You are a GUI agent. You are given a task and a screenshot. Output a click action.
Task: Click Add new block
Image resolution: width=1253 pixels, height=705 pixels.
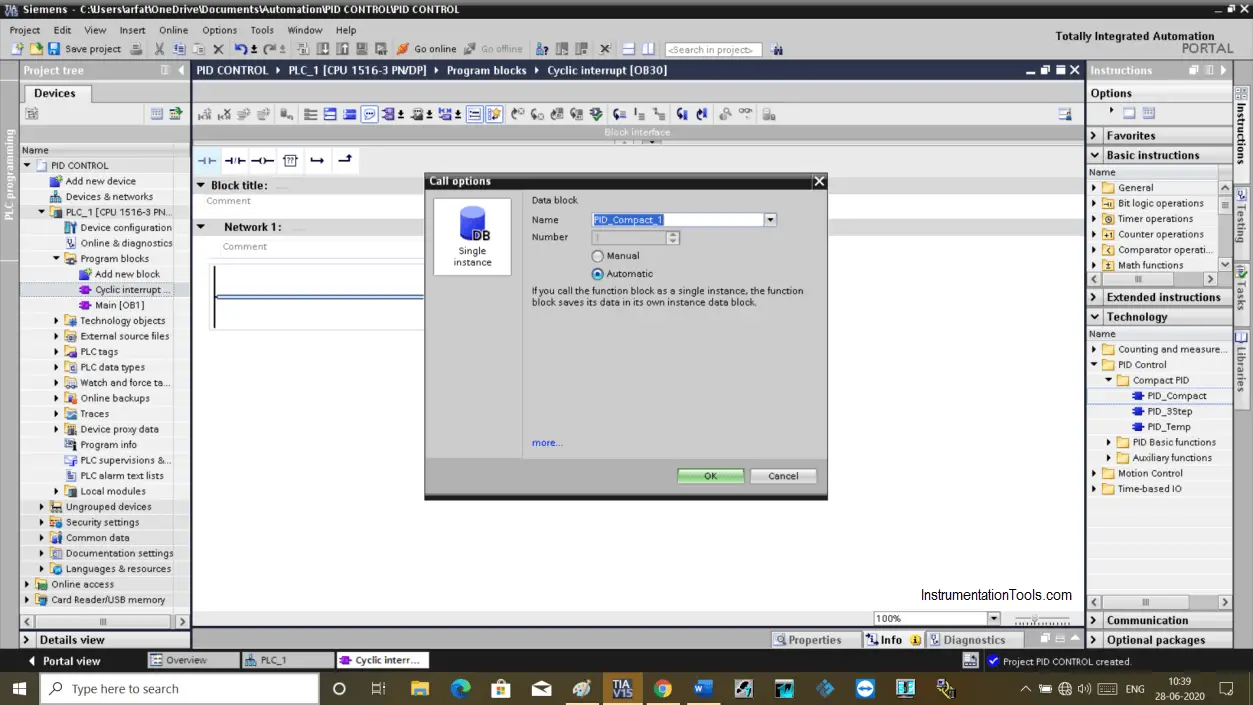tap(127, 274)
